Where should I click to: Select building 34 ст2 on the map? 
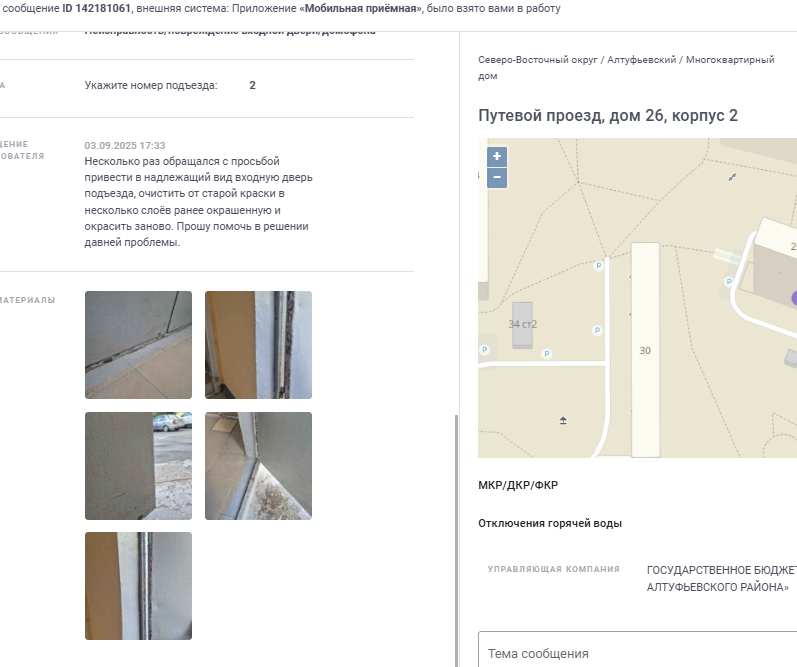(523, 325)
